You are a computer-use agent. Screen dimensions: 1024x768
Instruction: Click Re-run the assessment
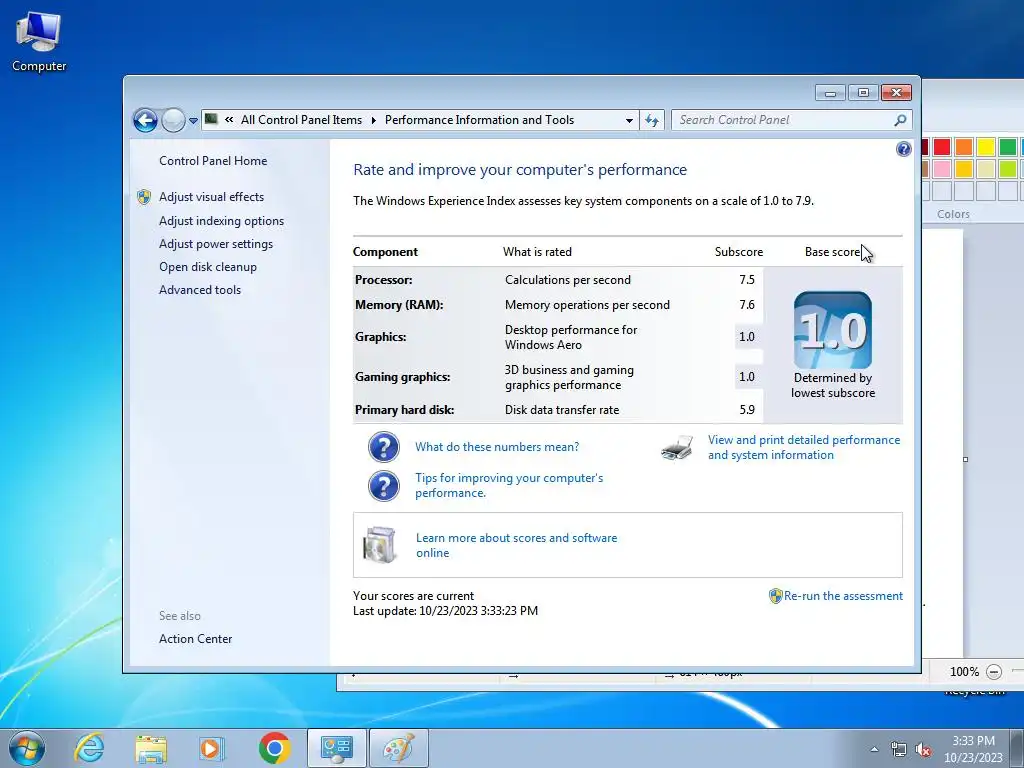(x=843, y=596)
